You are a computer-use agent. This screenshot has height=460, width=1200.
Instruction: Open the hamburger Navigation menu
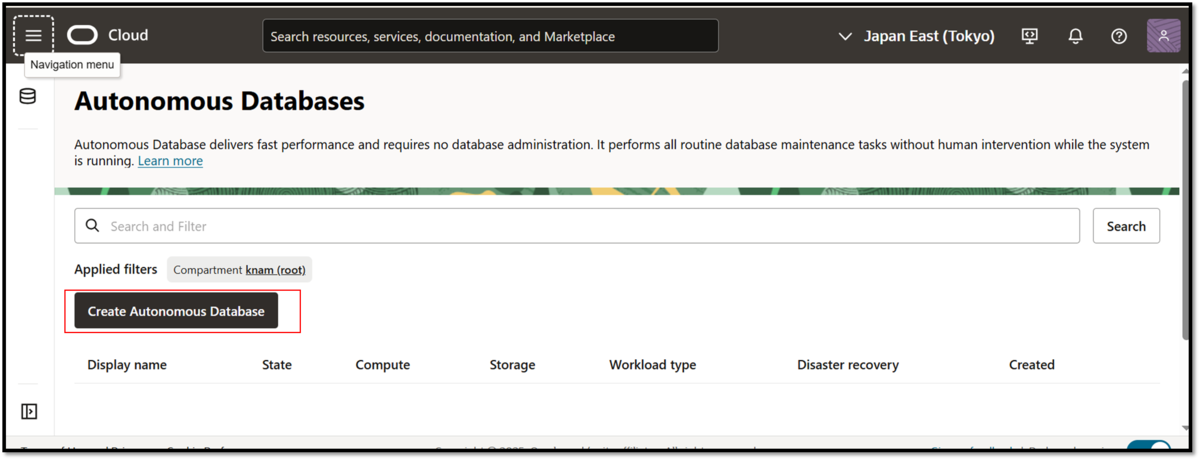[x=33, y=35]
